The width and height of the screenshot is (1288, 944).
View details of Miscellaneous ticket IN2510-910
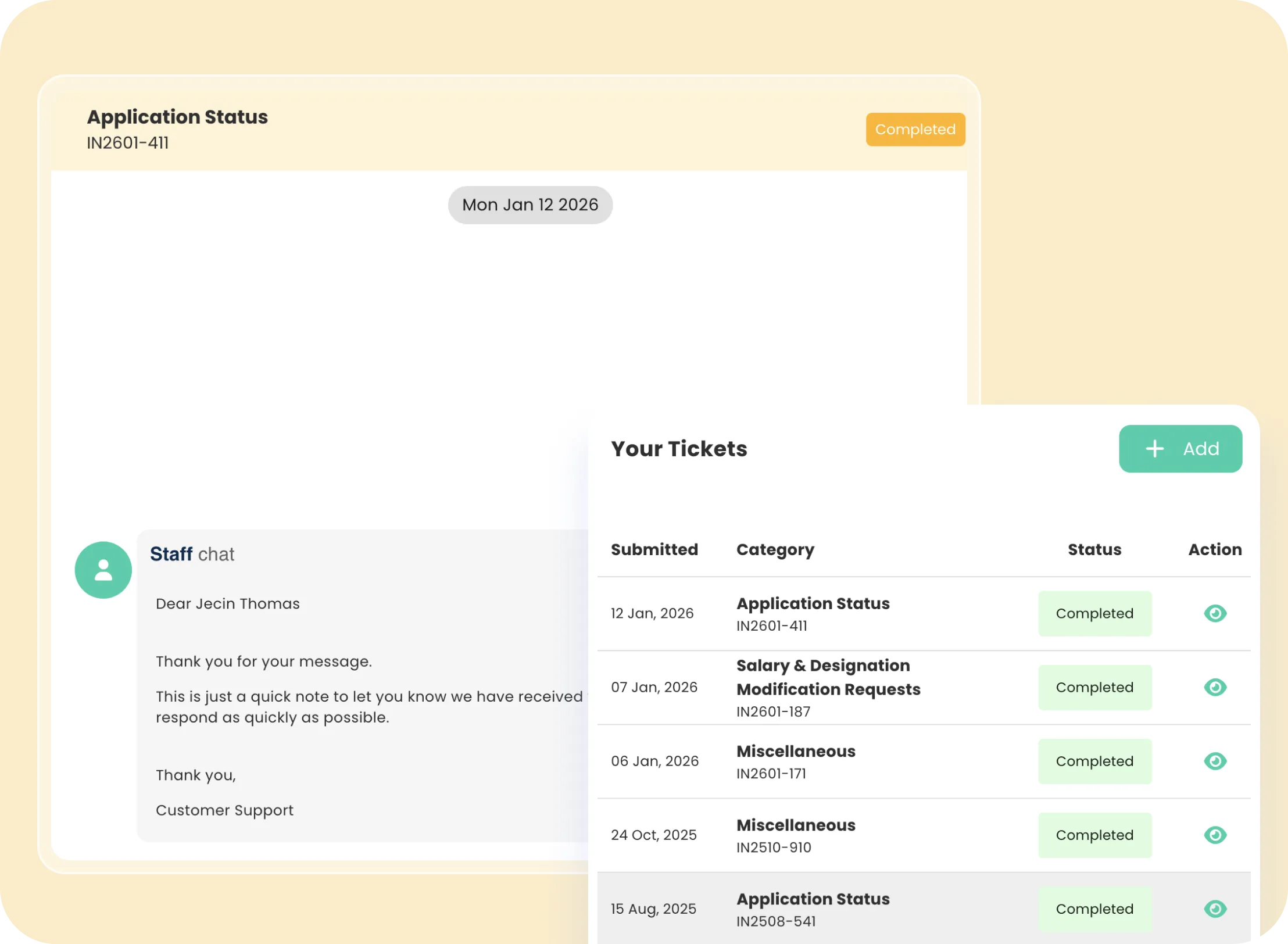pyautogui.click(x=1215, y=835)
